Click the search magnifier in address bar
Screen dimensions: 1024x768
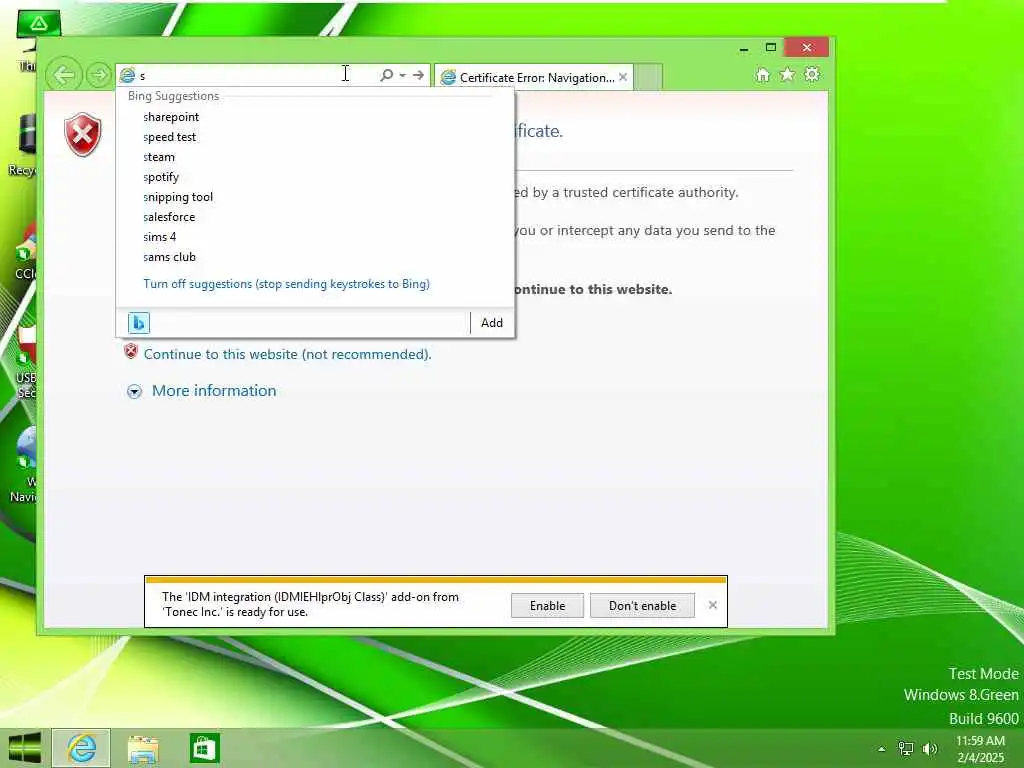387,75
